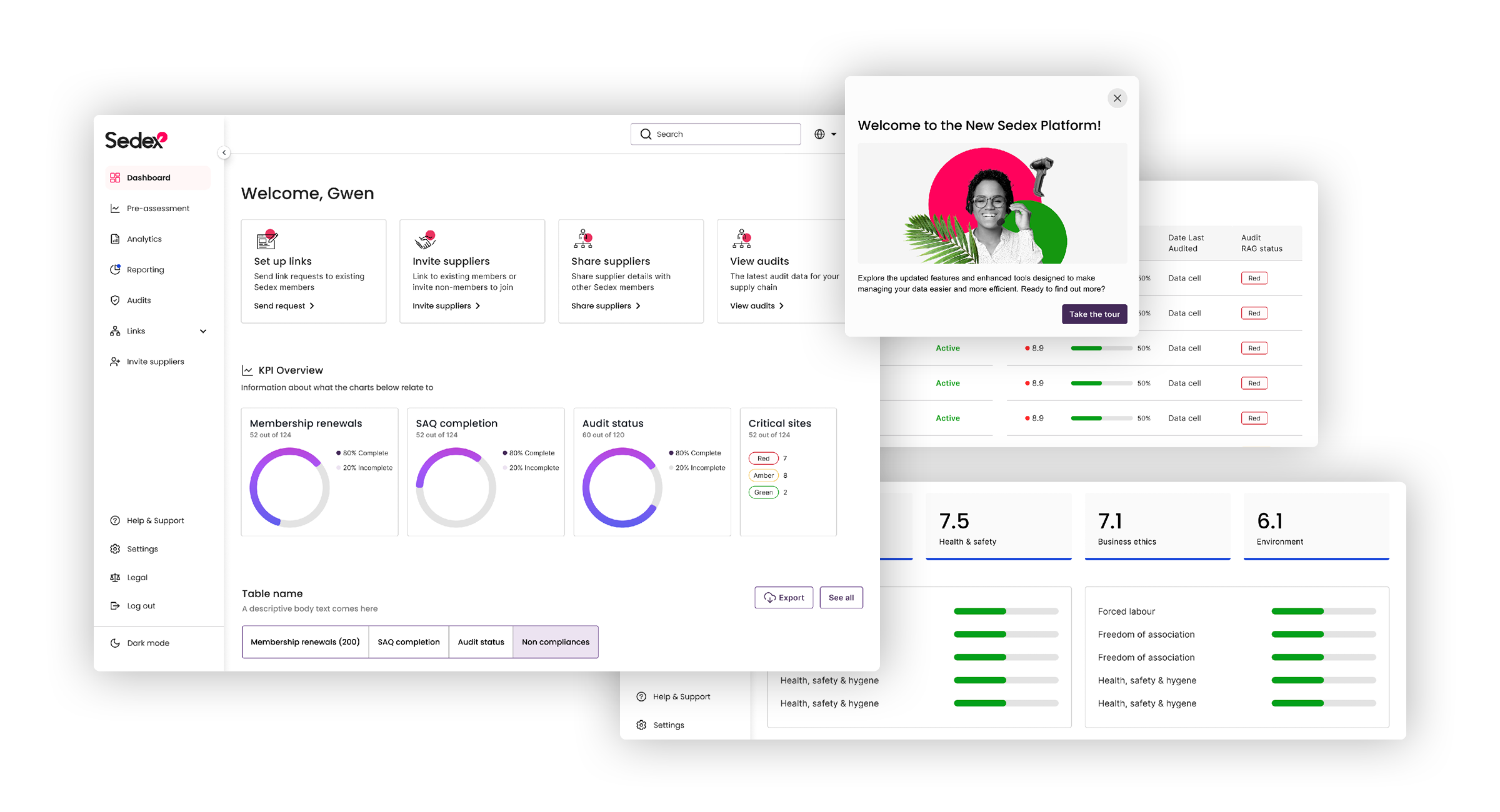The width and height of the screenshot is (1500, 812).
Task: Click the Dashboard grid icon in sidebar
Action: pyautogui.click(x=115, y=177)
